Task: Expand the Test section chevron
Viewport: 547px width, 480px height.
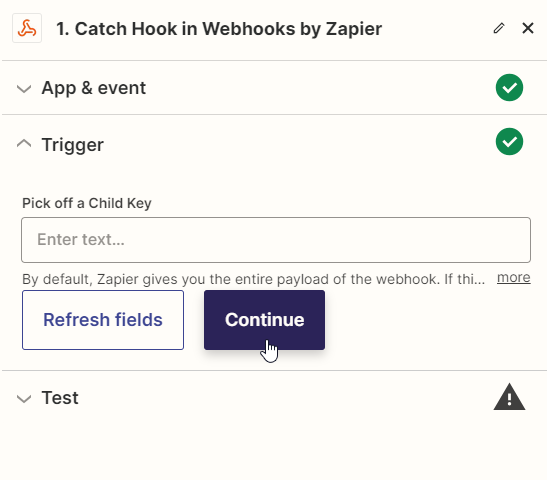Action: point(24,398)
